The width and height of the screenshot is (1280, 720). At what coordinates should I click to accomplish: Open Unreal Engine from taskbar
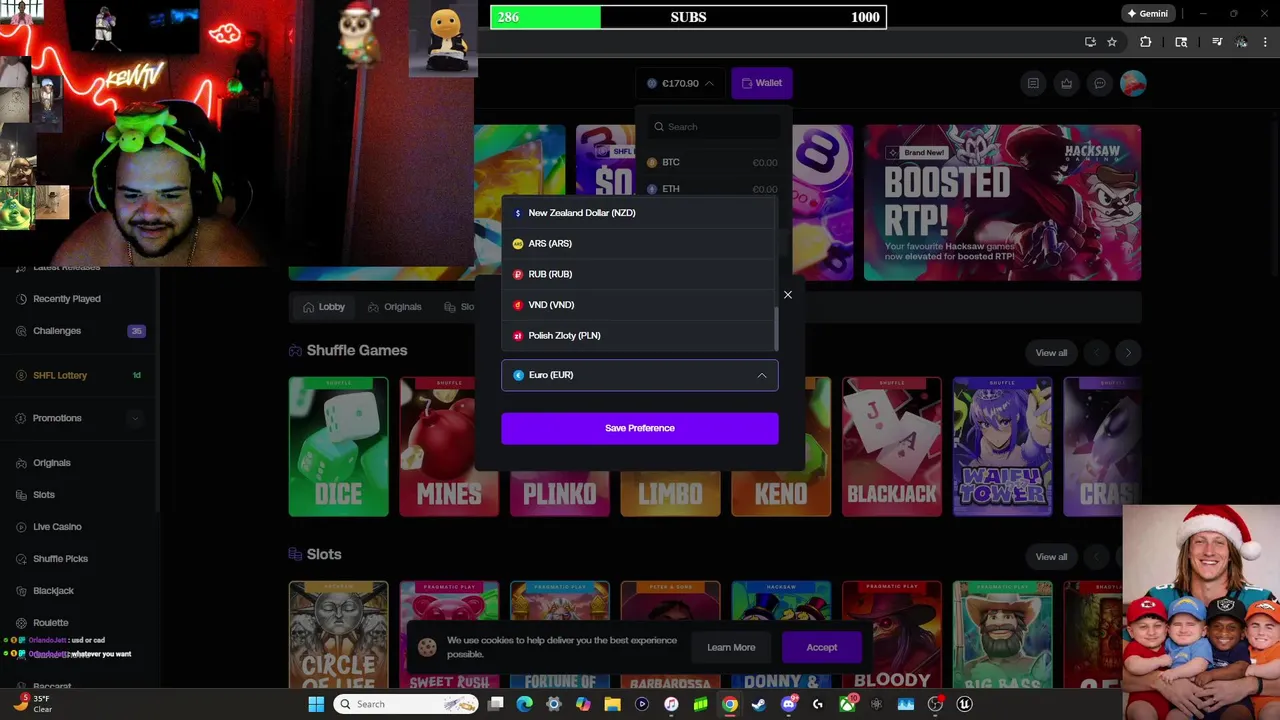click(x=964, y=704)
